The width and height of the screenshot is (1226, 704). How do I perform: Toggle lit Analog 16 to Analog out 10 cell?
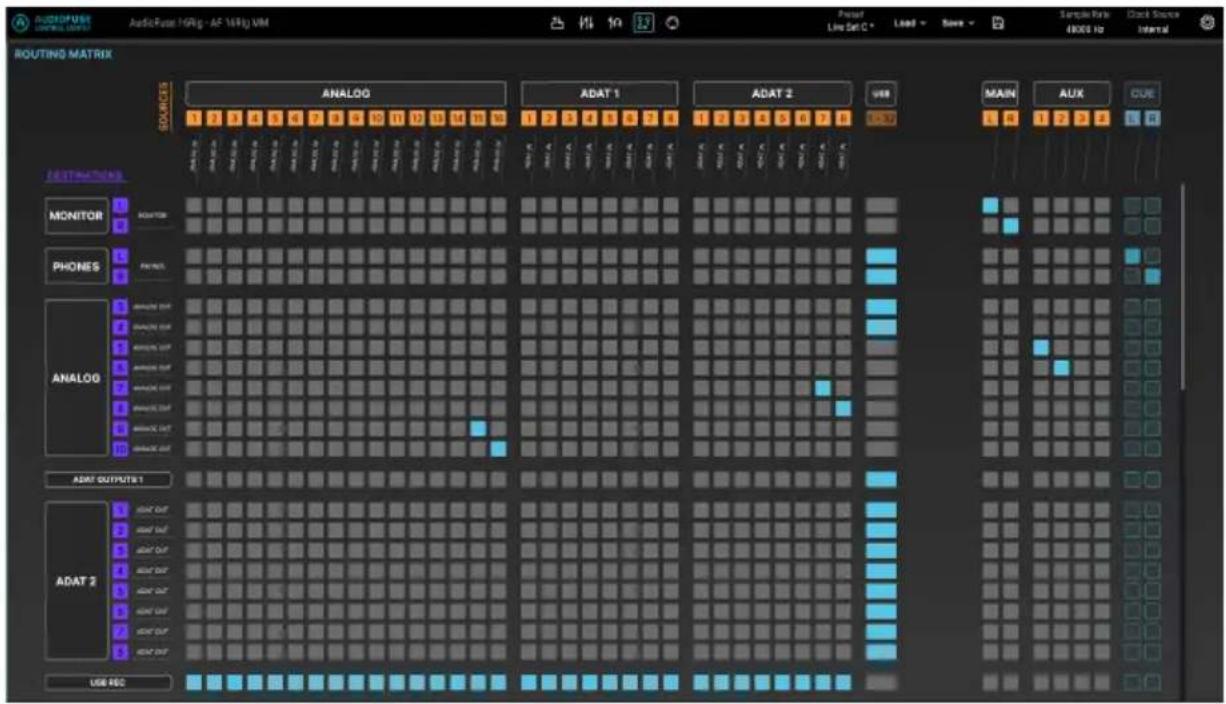pyautogui.click(x=498, y=448)
